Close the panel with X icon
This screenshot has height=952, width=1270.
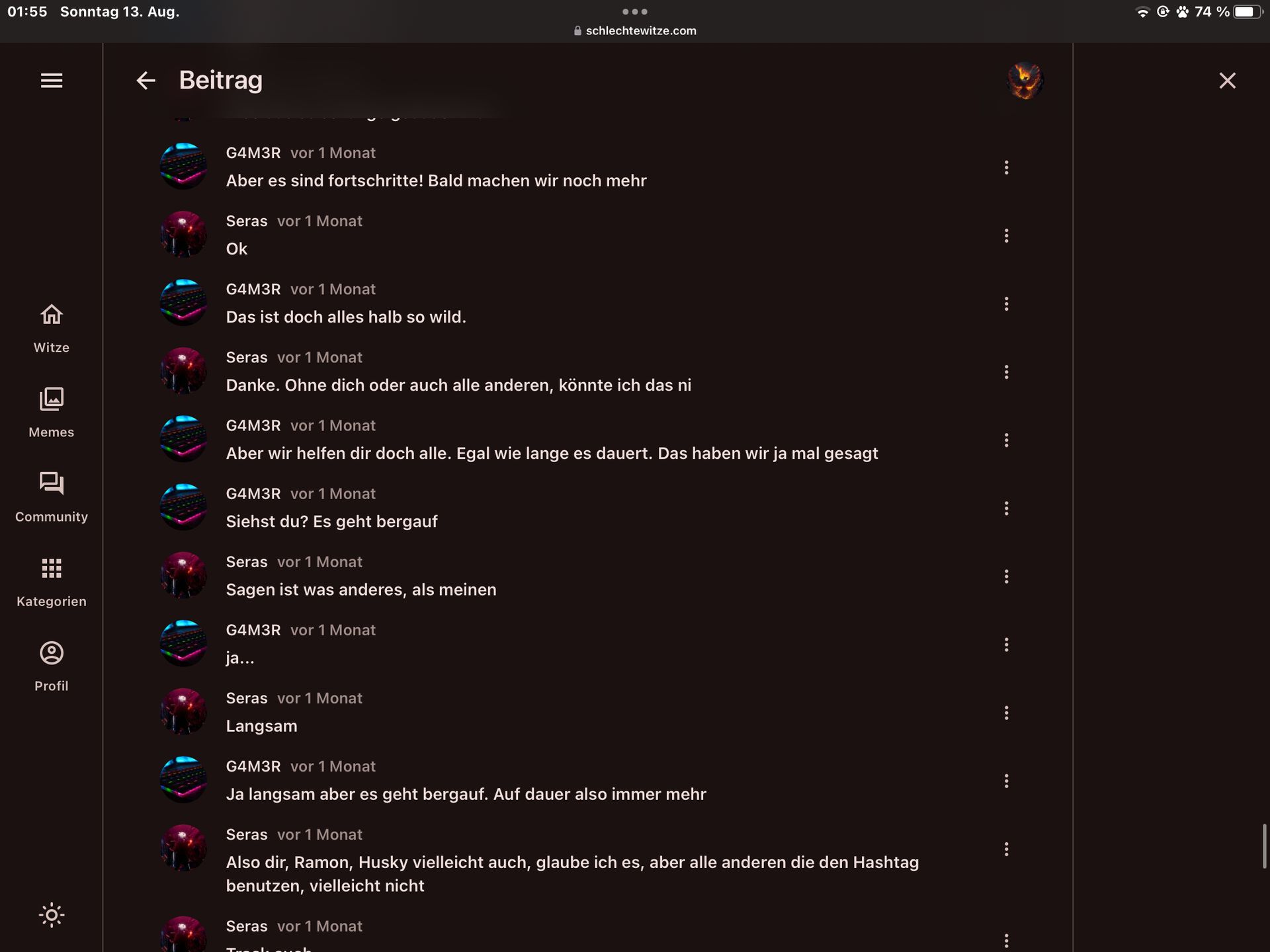[1227, 81]
